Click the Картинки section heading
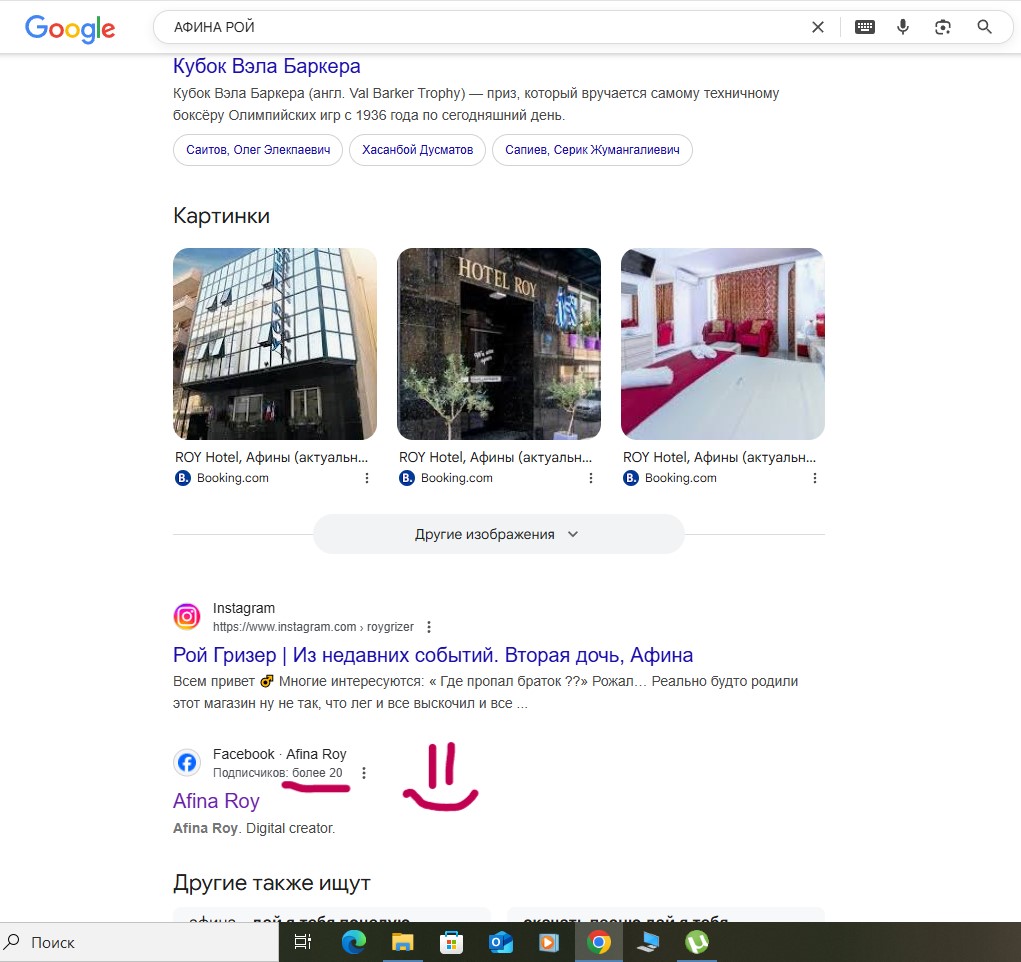This screenshot has width=1021, height=962. (x=221, y=216)
